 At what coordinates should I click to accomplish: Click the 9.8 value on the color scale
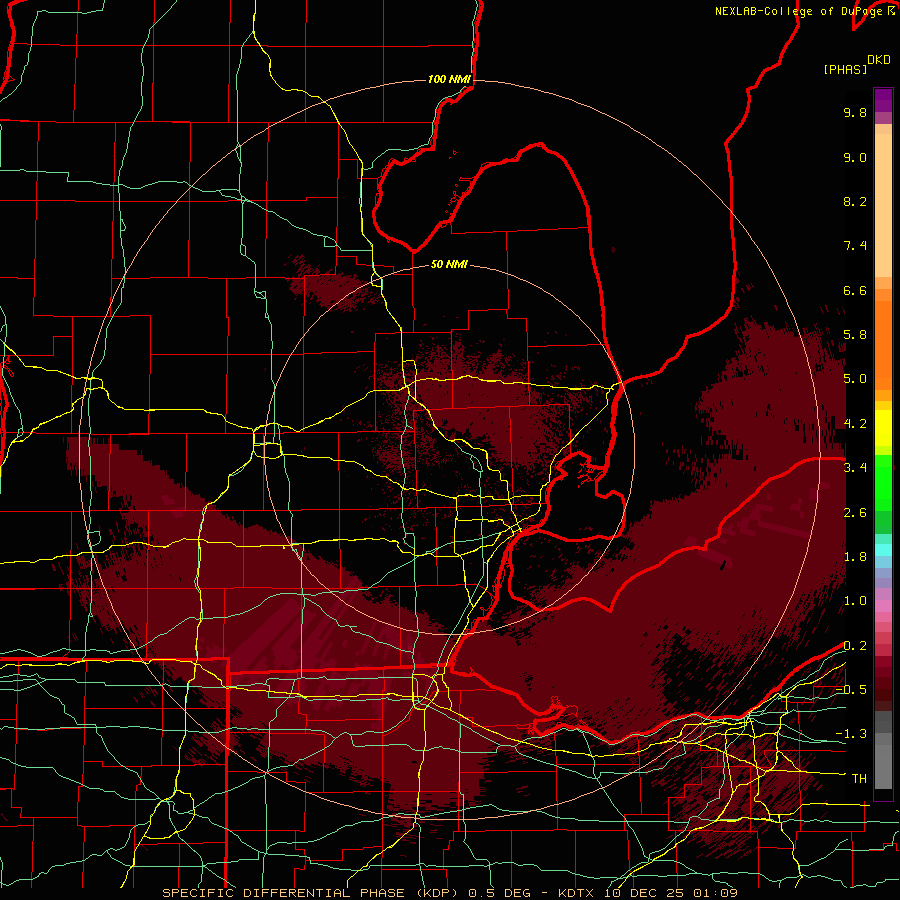[855, 112]
